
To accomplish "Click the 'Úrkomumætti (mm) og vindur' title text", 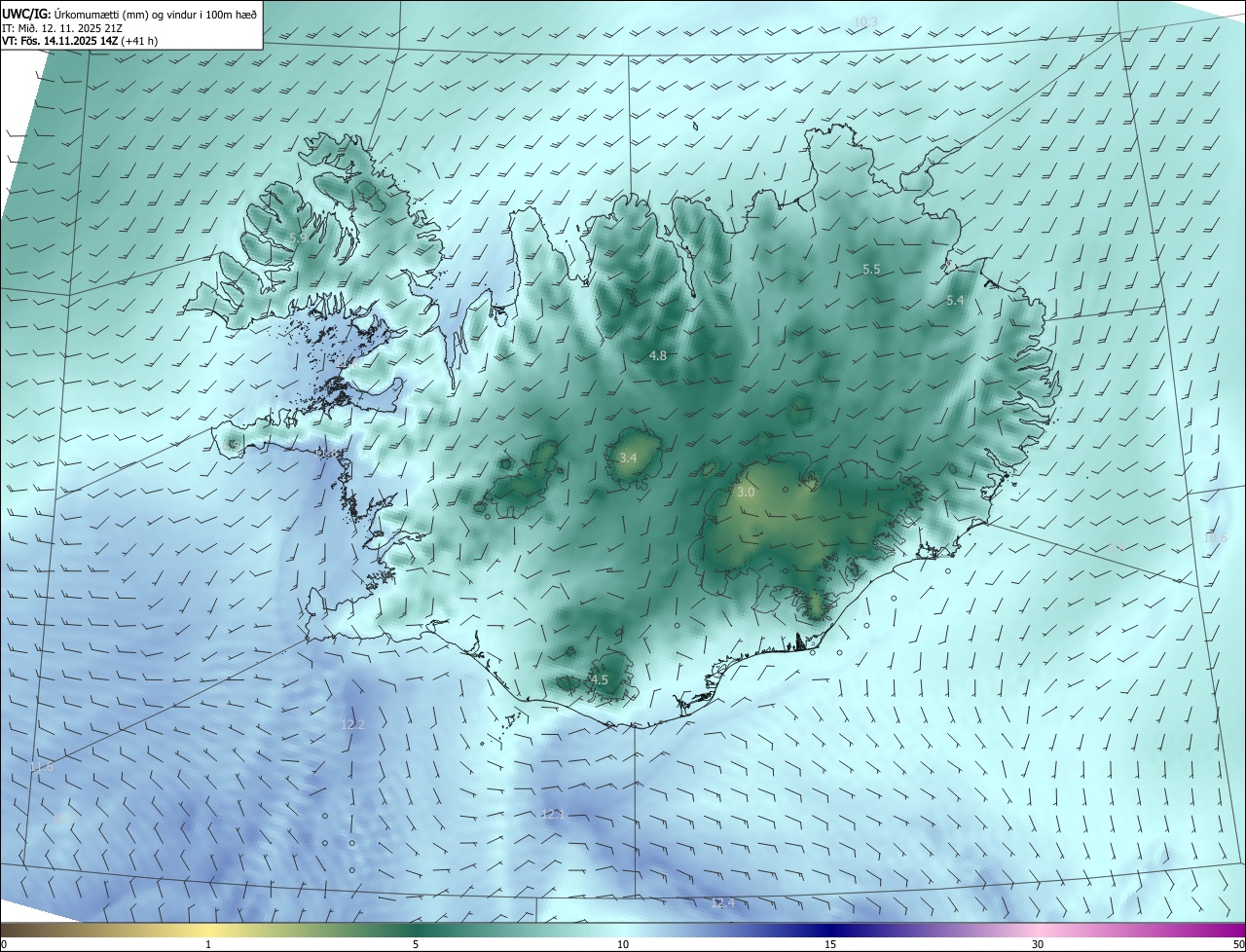I will pyautogui.click(x=125, y=14).
